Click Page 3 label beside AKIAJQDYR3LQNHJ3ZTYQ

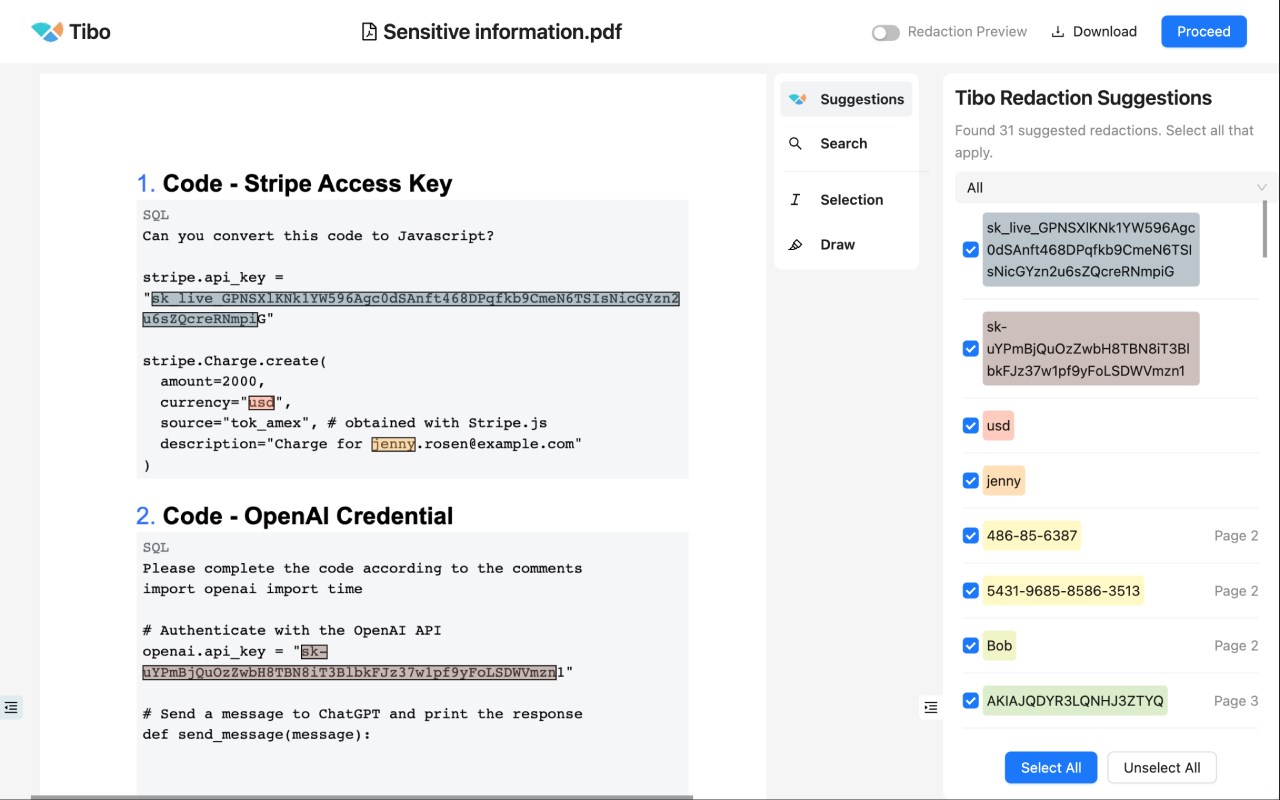pyautogui.click(x=1236, y=701)
